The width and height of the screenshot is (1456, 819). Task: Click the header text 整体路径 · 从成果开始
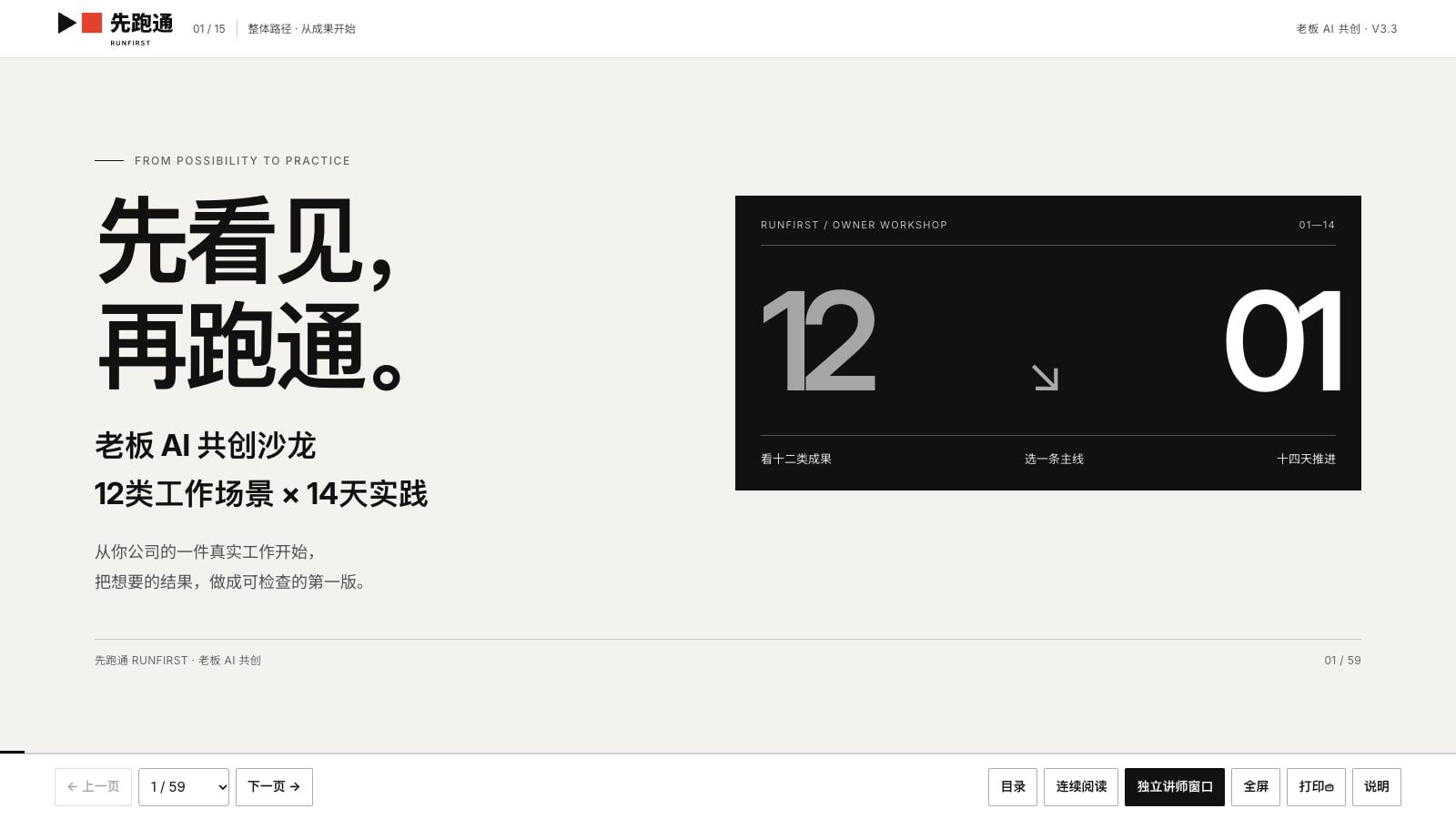click(301, 29)
